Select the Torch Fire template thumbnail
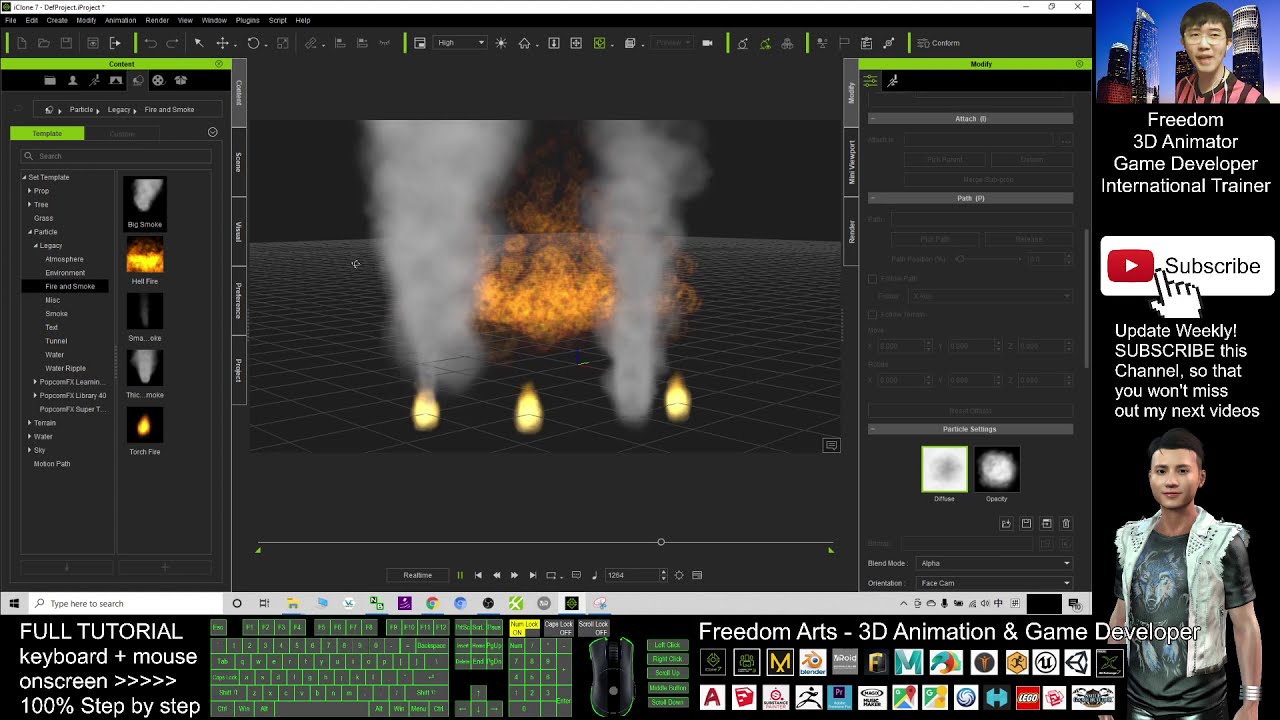Screen dimensions: 1280x720 145,427
